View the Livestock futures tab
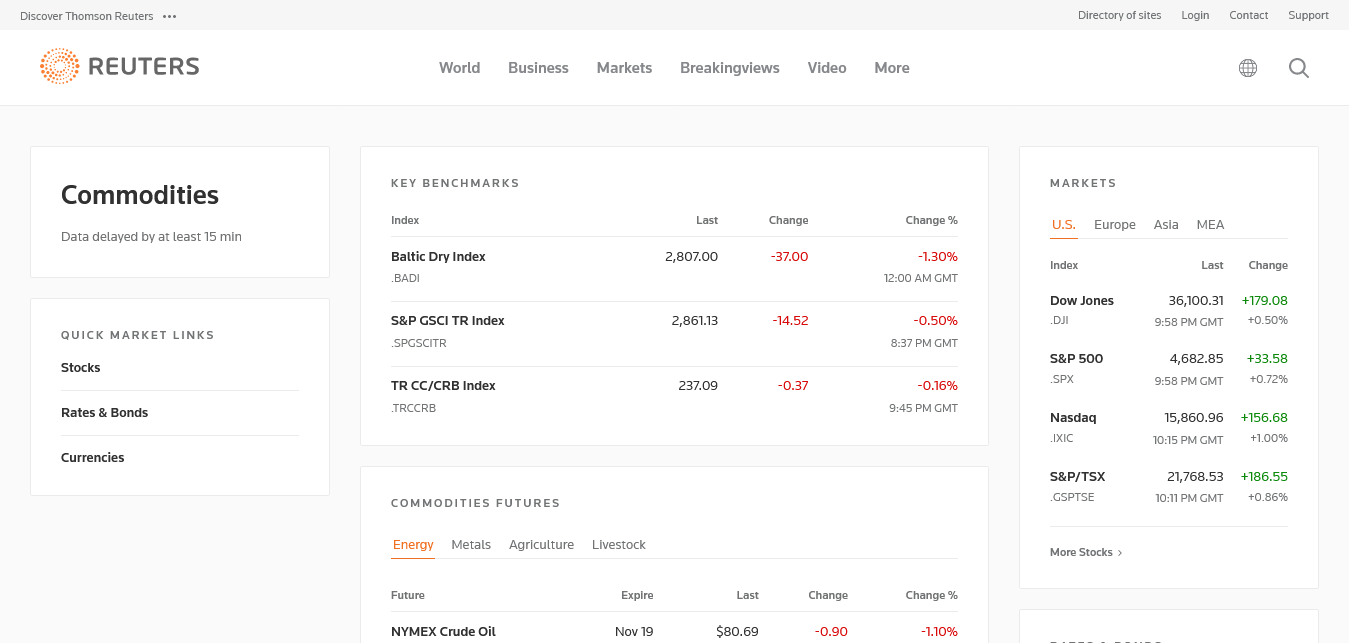 (x=618, y=545)
